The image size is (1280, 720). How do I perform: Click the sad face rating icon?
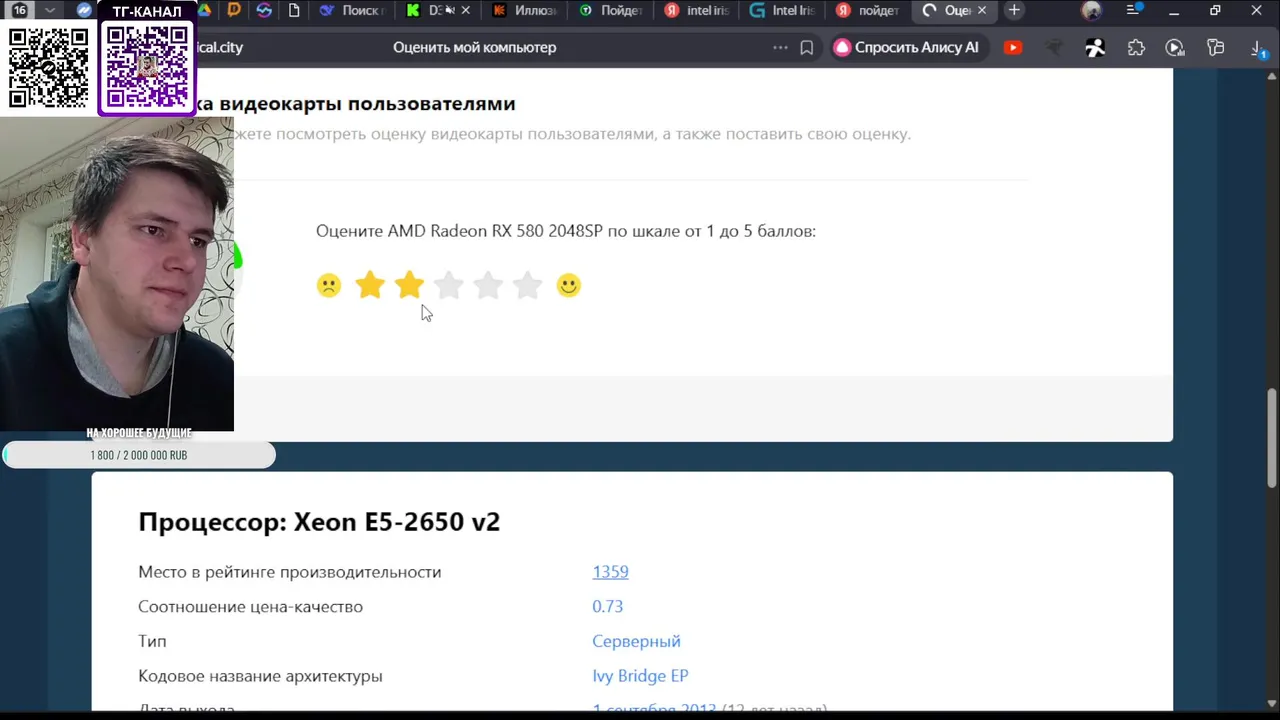(x=329, y=286)
